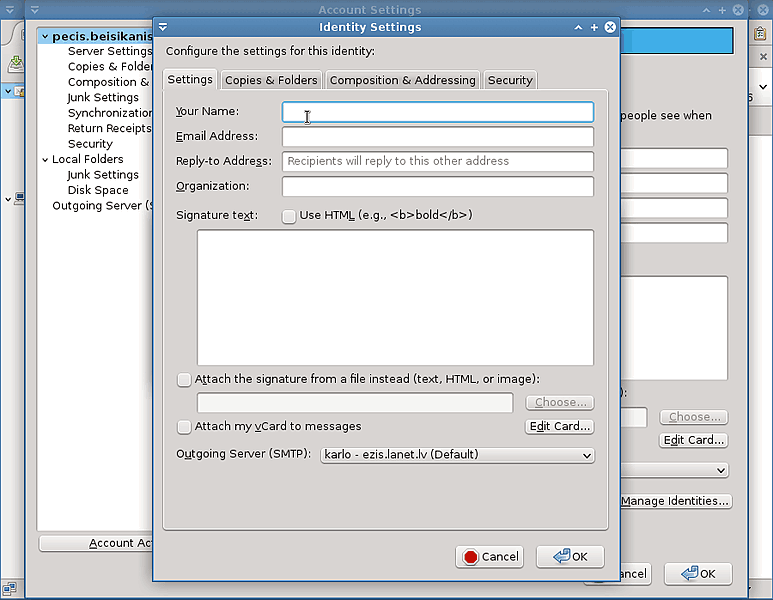Click the Reply-to Address field
This screenshot has height=600, width=773.
coord(438,161)
